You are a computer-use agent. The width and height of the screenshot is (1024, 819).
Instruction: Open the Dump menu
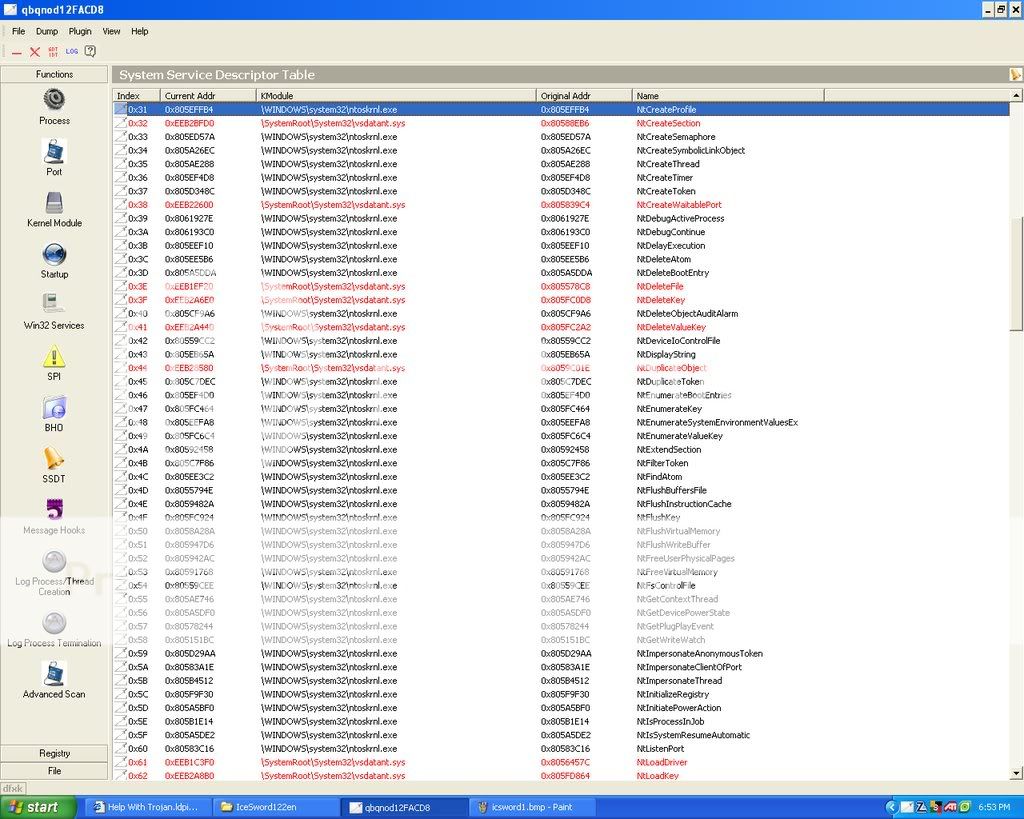pyautogui.click(x=47, y=31)
